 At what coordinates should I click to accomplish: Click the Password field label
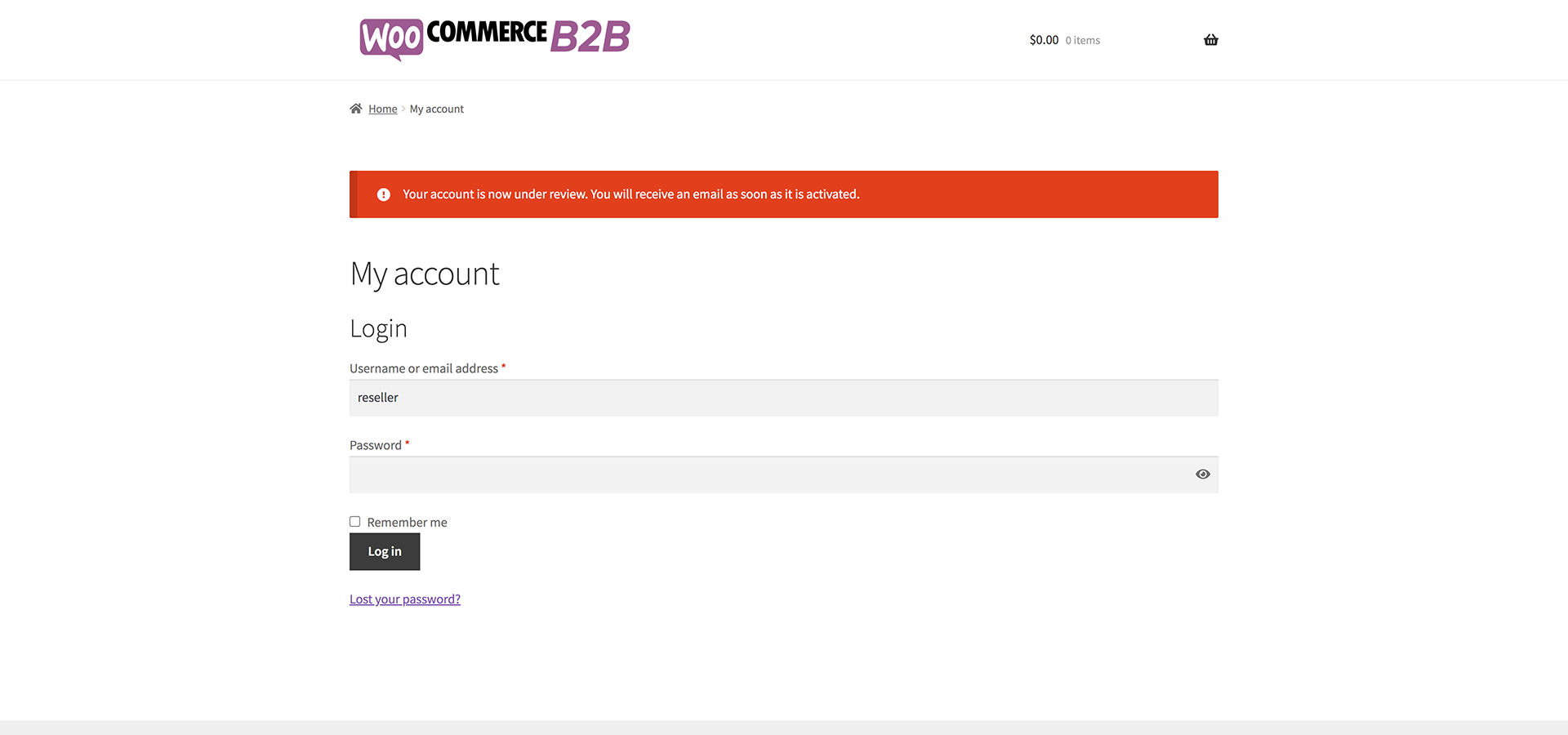point(376,446)
